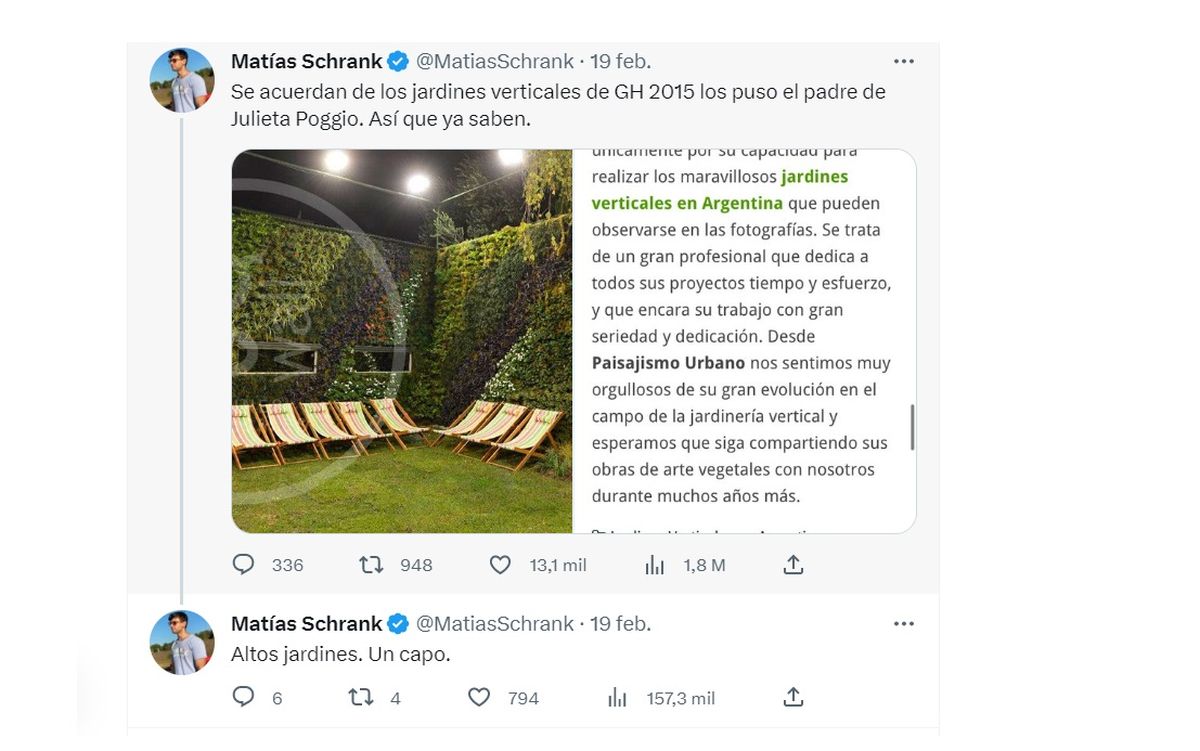Open Matías Schrank profile from first tweet name
1200x751 pixels.
pos(306,62)
